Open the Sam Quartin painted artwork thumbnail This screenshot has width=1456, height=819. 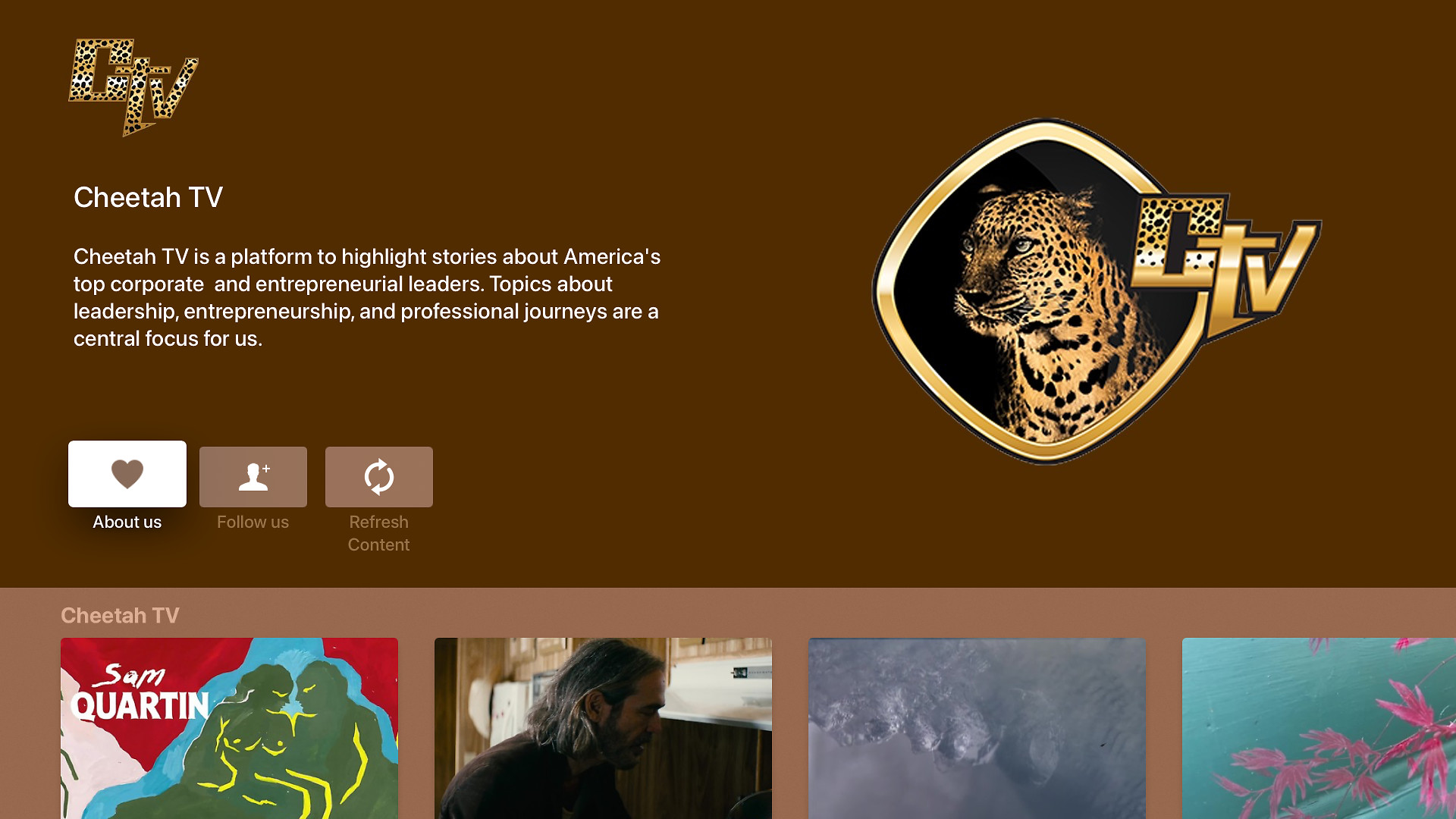click(229, 728)
